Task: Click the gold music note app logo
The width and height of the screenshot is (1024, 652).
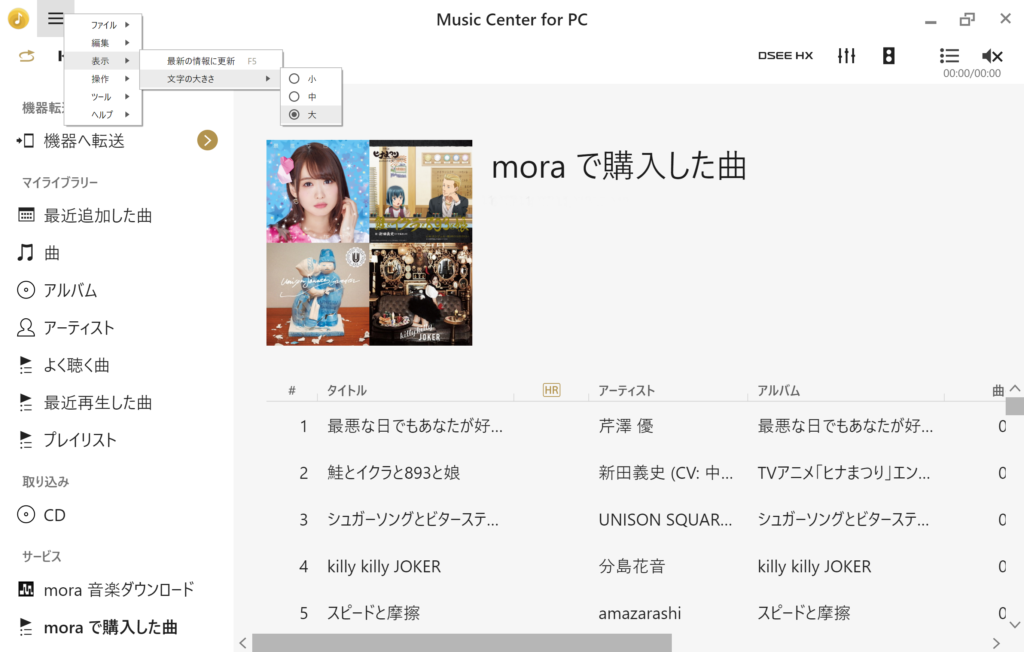Action: (18, 18)
